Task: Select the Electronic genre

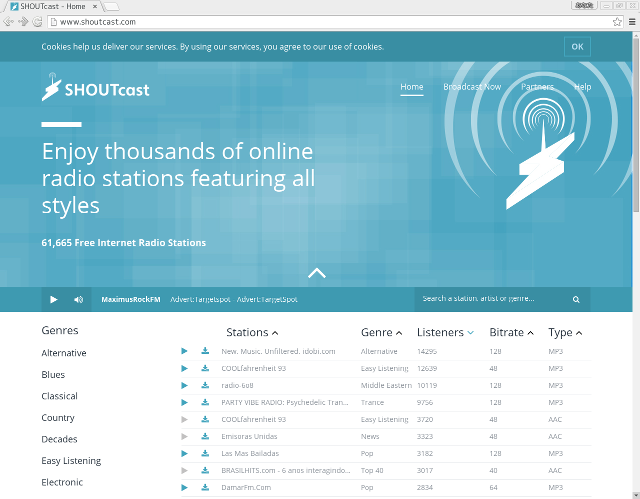Action: (x=62, y=482)
